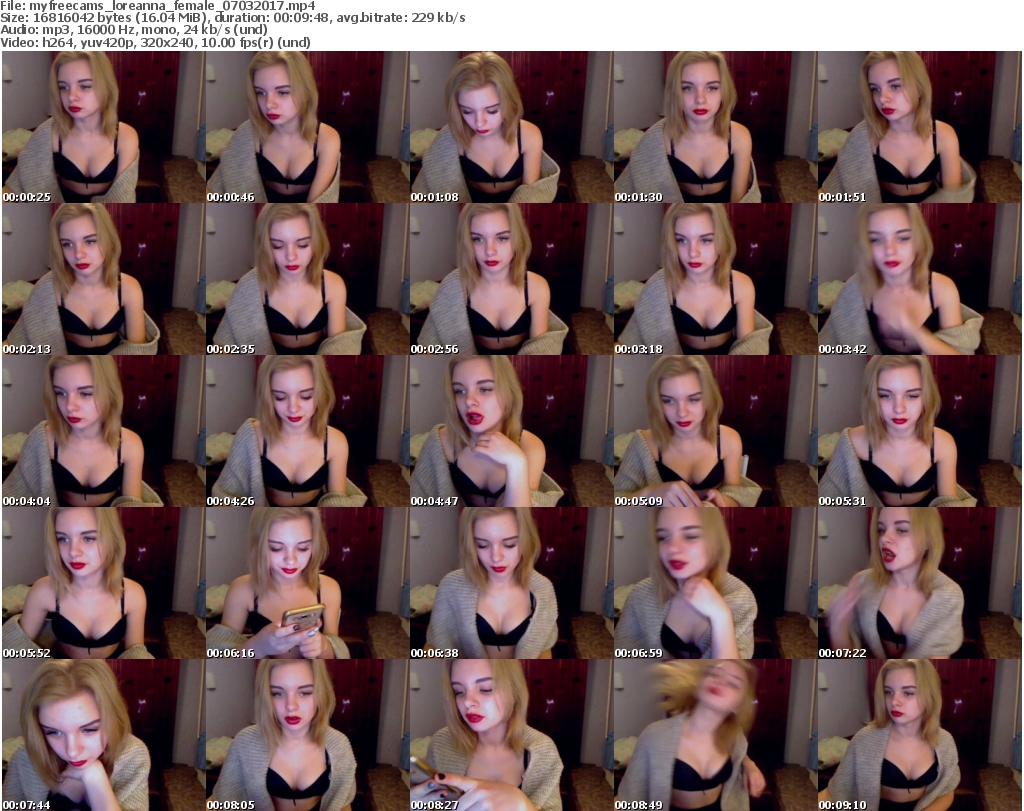Click the preview frame timestamped 00:06:59
The image size is (1024, 811).
[715, 583]
